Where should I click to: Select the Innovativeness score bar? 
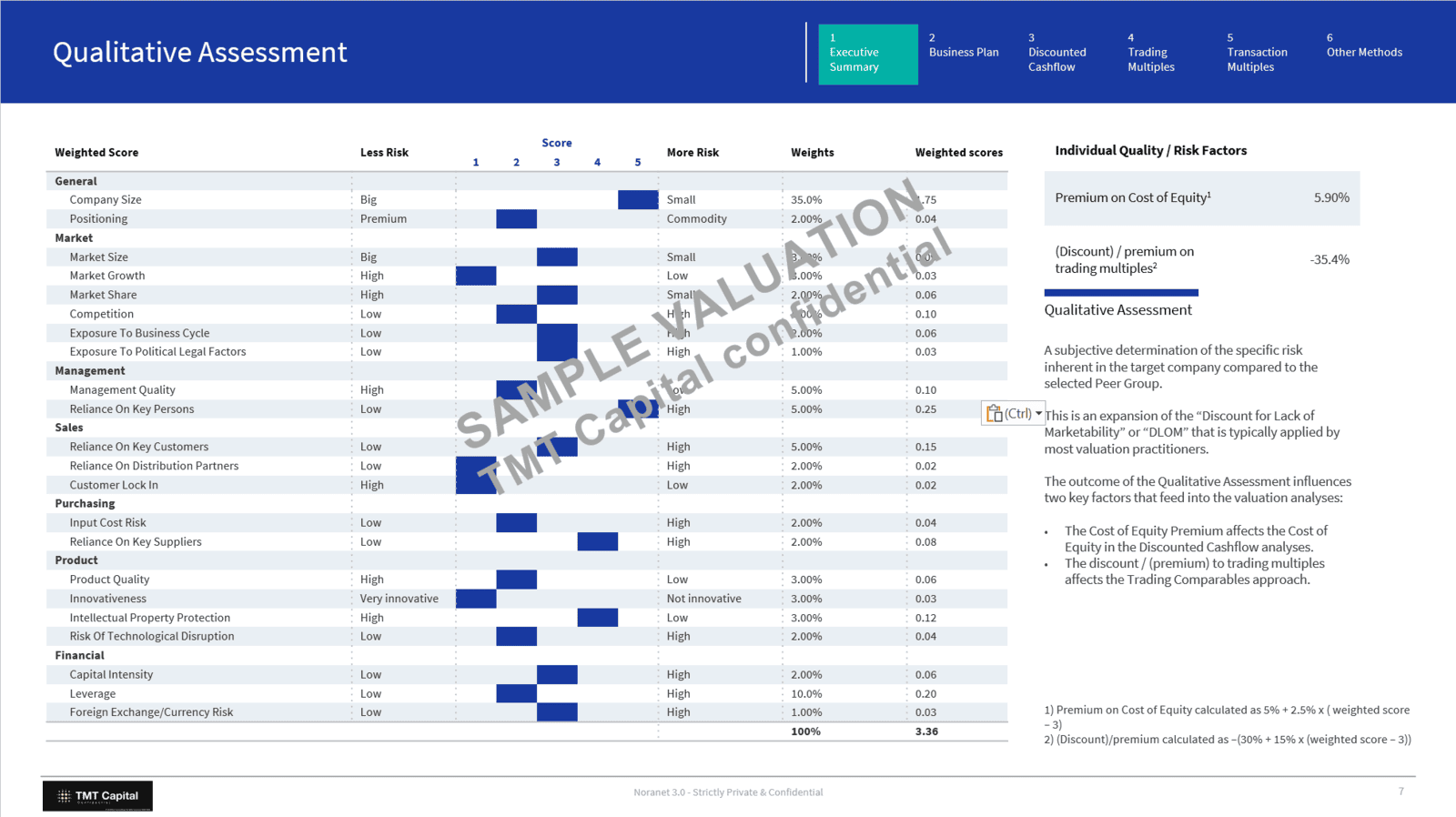tap(476, 599)
